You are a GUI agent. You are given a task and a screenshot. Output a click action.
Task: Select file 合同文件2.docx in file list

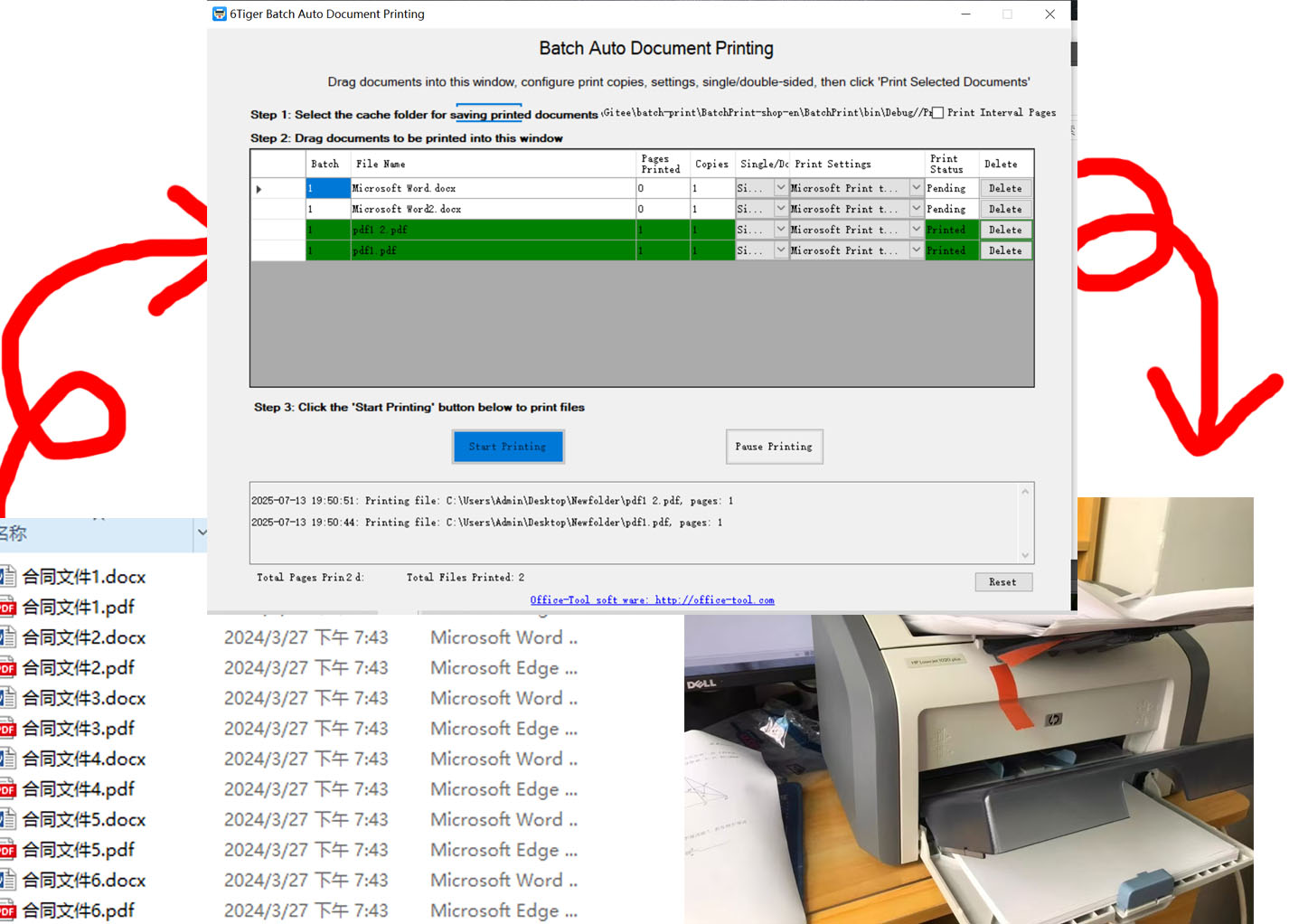click(84, 637)
